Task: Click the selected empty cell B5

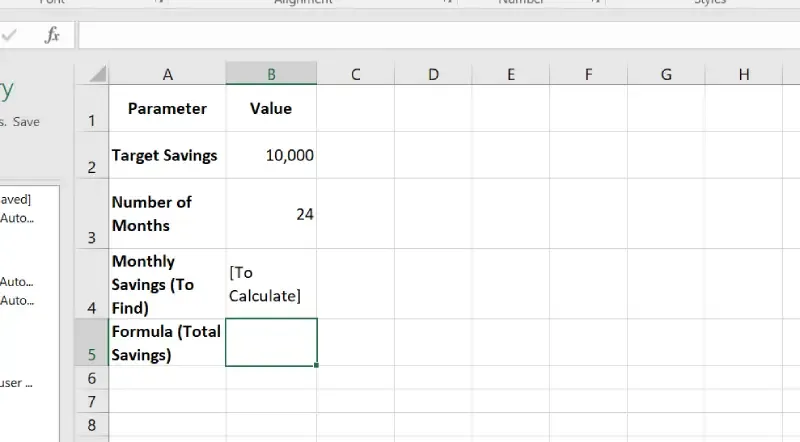Action: [x=271, y=342]
